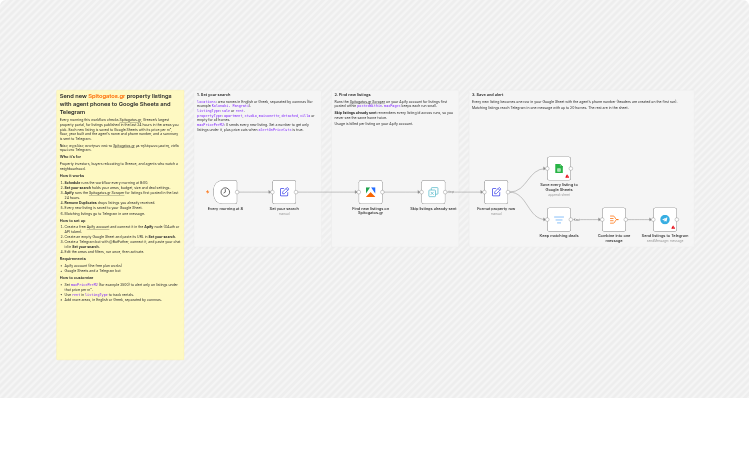Click the 'Keep matching deals' node label
Viewport: 749px width, 450px height.
pyautogui.click(x=559, y=236)
